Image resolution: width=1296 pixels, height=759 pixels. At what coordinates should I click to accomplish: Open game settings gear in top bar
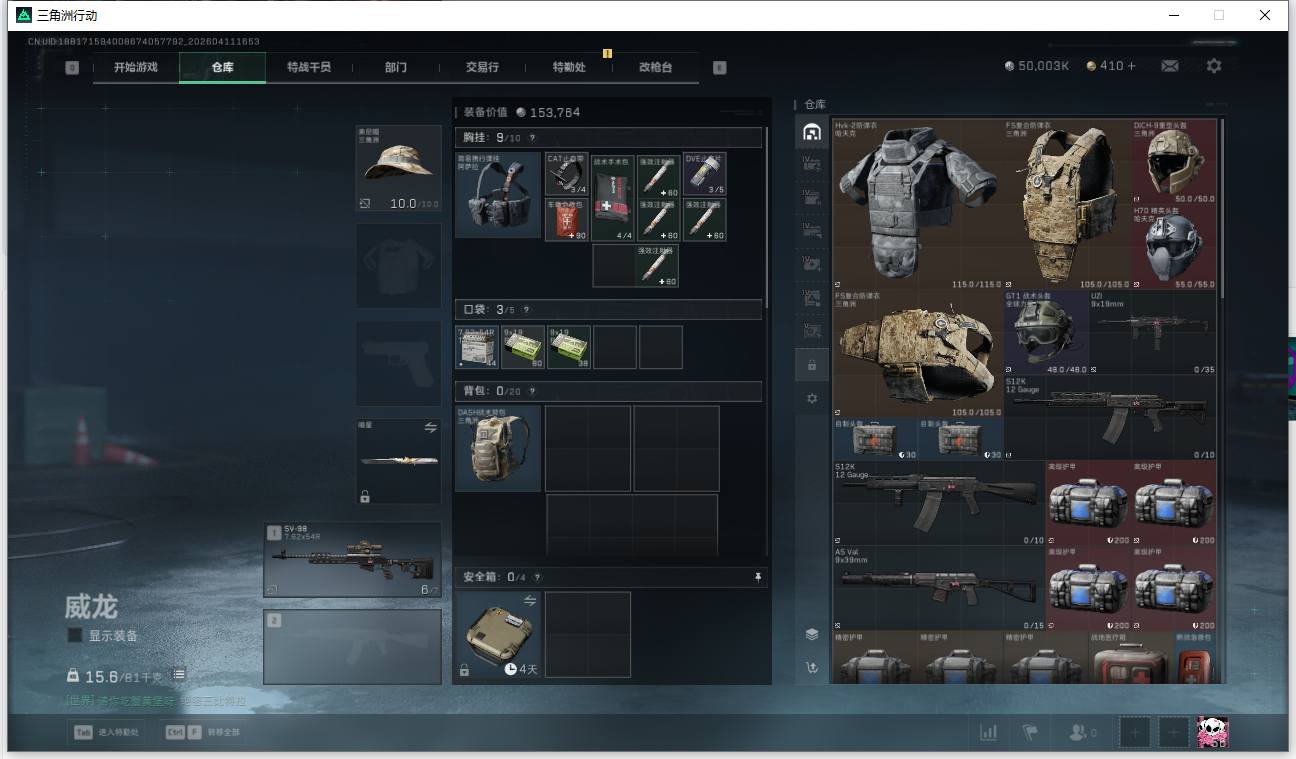[x=1213, y=66]
